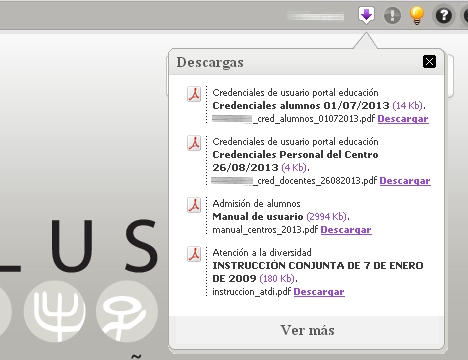Open the downloads arrow icon in toolbar

366,15
